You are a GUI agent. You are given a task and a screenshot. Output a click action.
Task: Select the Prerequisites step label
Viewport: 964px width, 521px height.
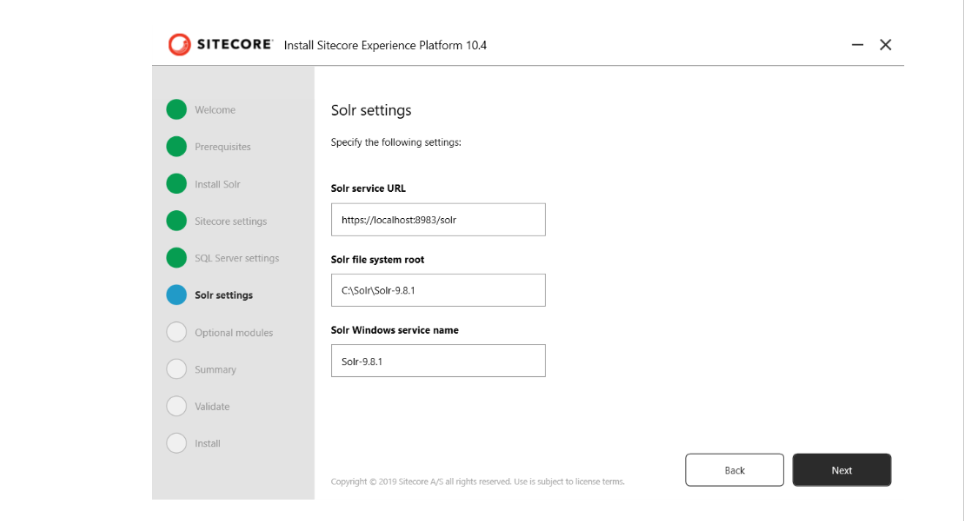pyautogui.click(x=223, y=147)
